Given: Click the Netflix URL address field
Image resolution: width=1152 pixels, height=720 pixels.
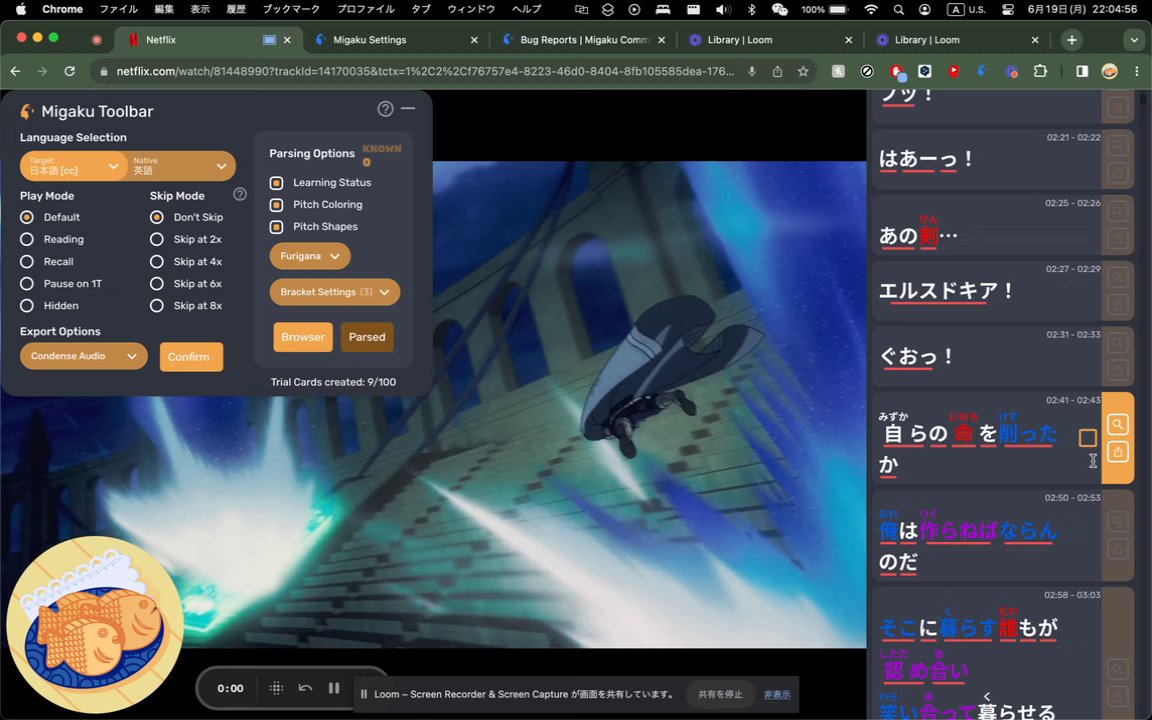Looking at the screenshot, I should (425, 71).
